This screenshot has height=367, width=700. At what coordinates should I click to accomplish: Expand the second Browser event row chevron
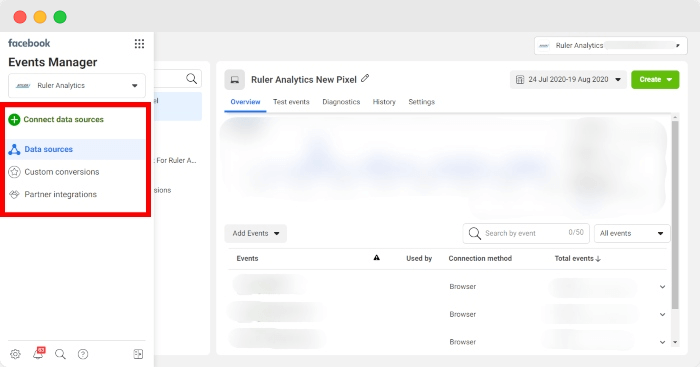click(x=662, y=315)
